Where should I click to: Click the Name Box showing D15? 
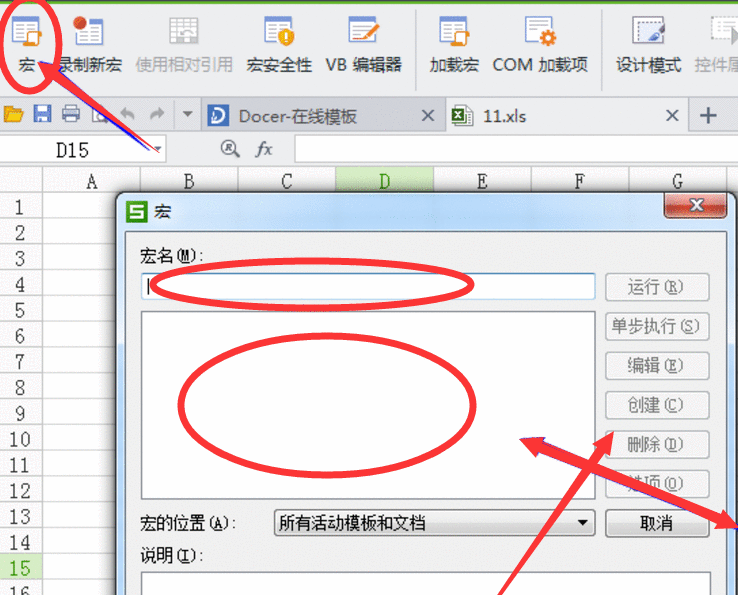pos(72,150)
